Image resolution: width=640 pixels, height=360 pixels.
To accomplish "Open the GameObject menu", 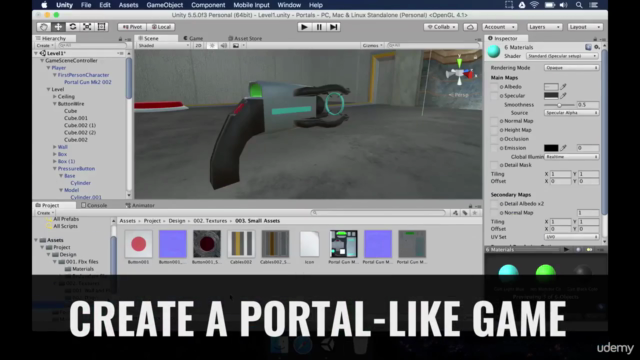I will [x=164, y=5].
